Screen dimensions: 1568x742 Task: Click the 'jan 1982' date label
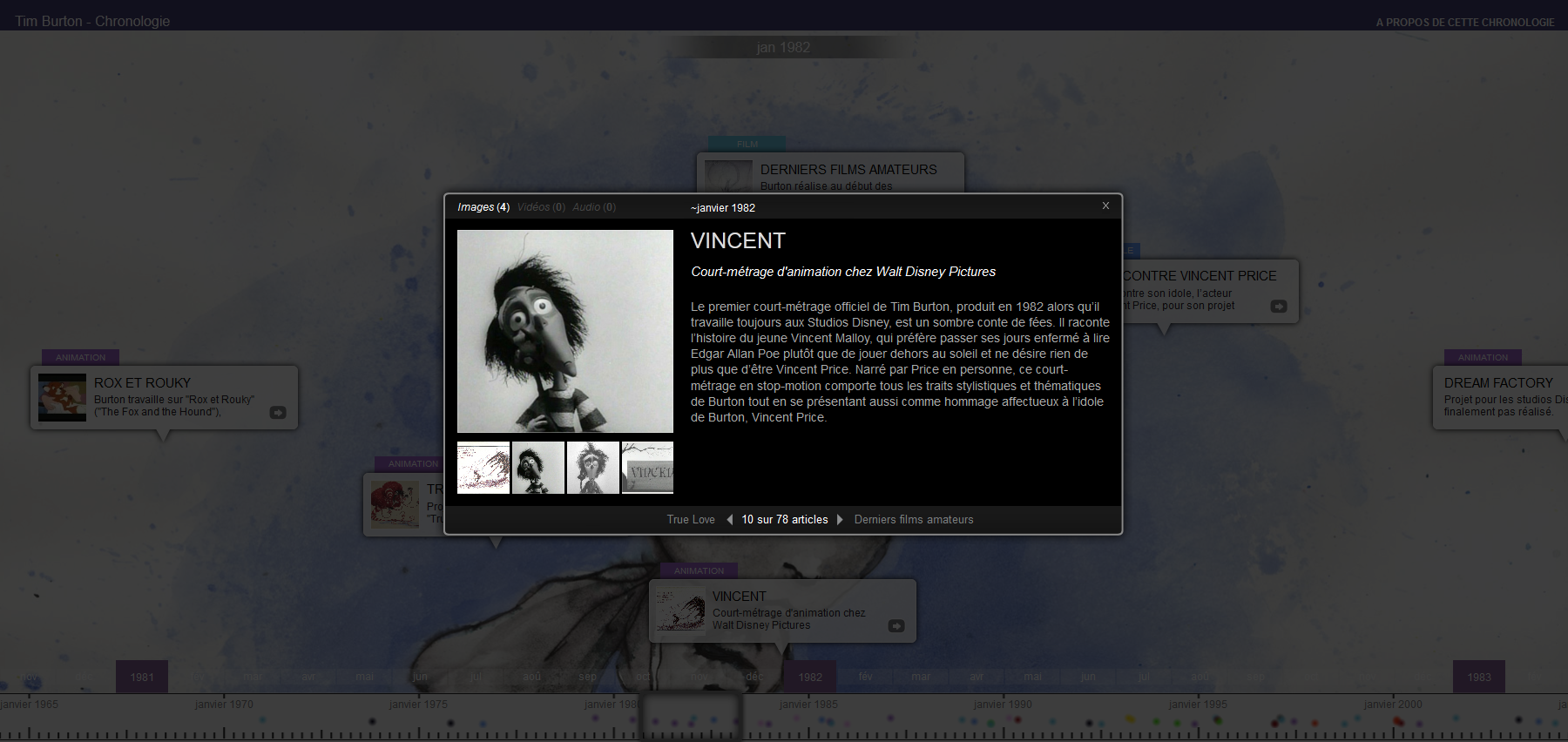point(783,47)
